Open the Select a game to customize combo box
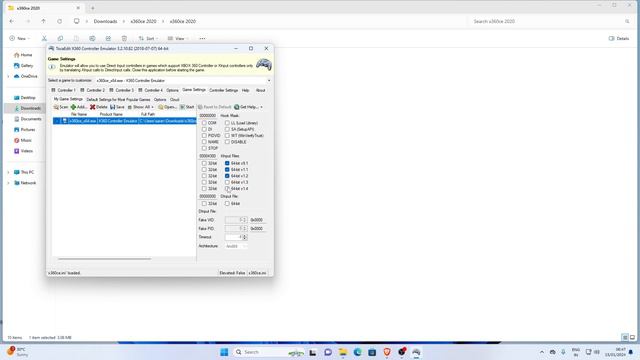 click(183, 80)
